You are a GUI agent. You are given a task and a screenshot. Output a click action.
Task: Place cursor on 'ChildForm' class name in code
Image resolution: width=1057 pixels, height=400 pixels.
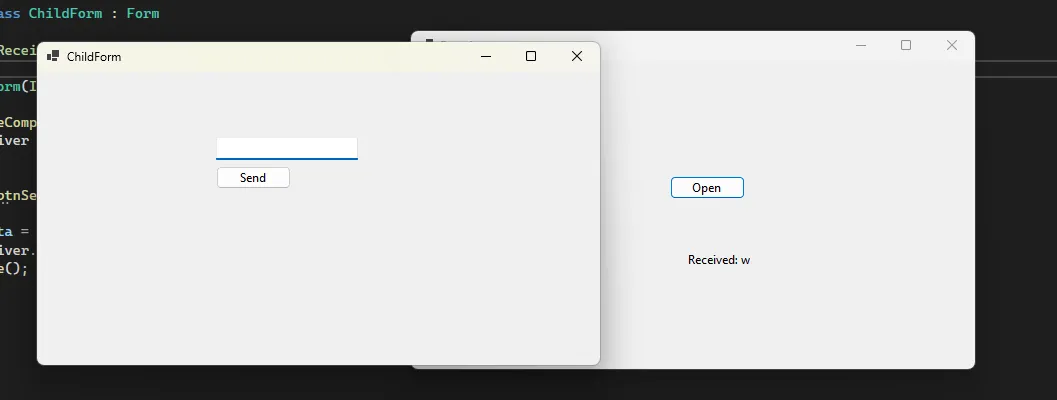tap(65, 14)
